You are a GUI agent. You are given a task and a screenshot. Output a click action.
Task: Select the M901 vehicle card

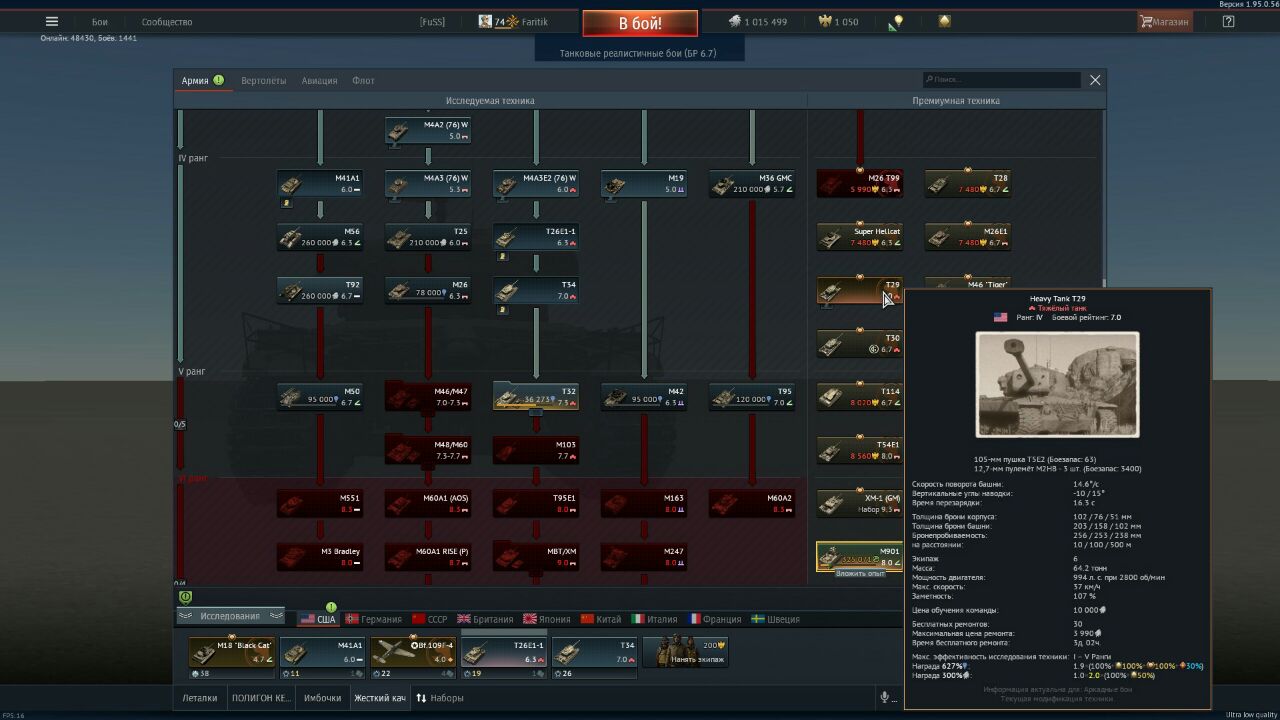[x=860, y=556]
